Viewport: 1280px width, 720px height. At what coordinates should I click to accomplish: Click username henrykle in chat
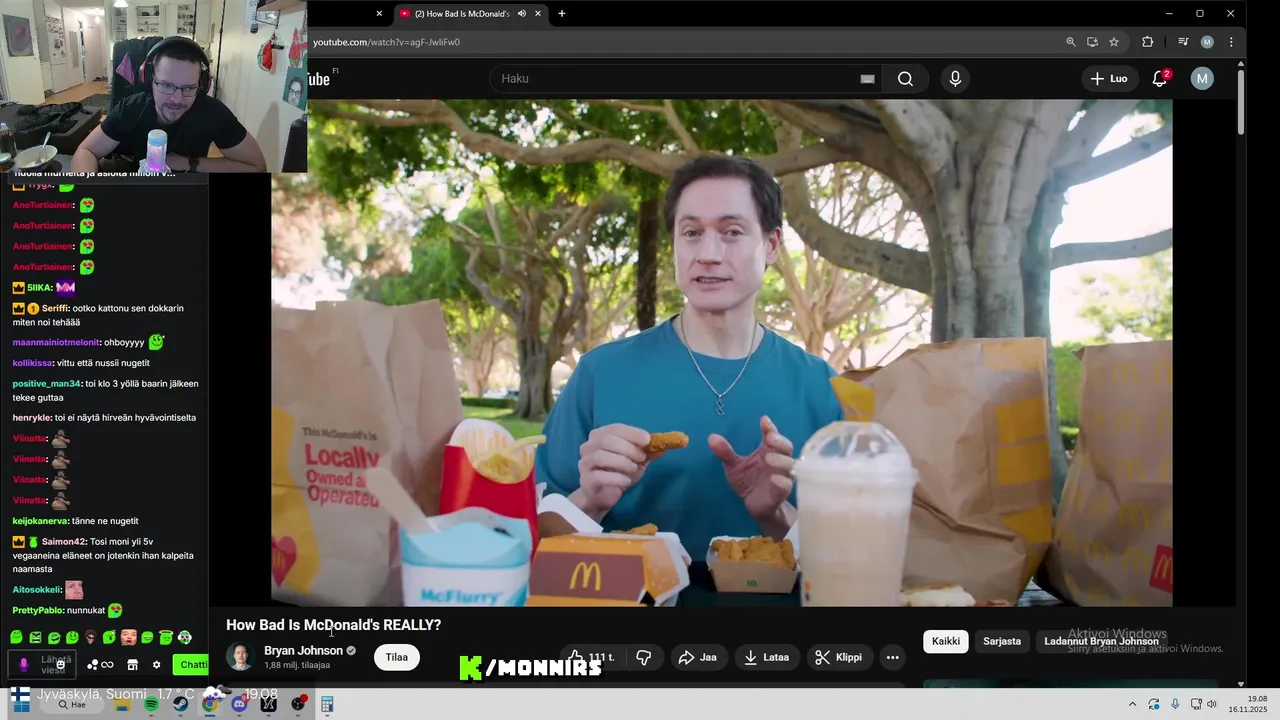(x=32, y=418)
